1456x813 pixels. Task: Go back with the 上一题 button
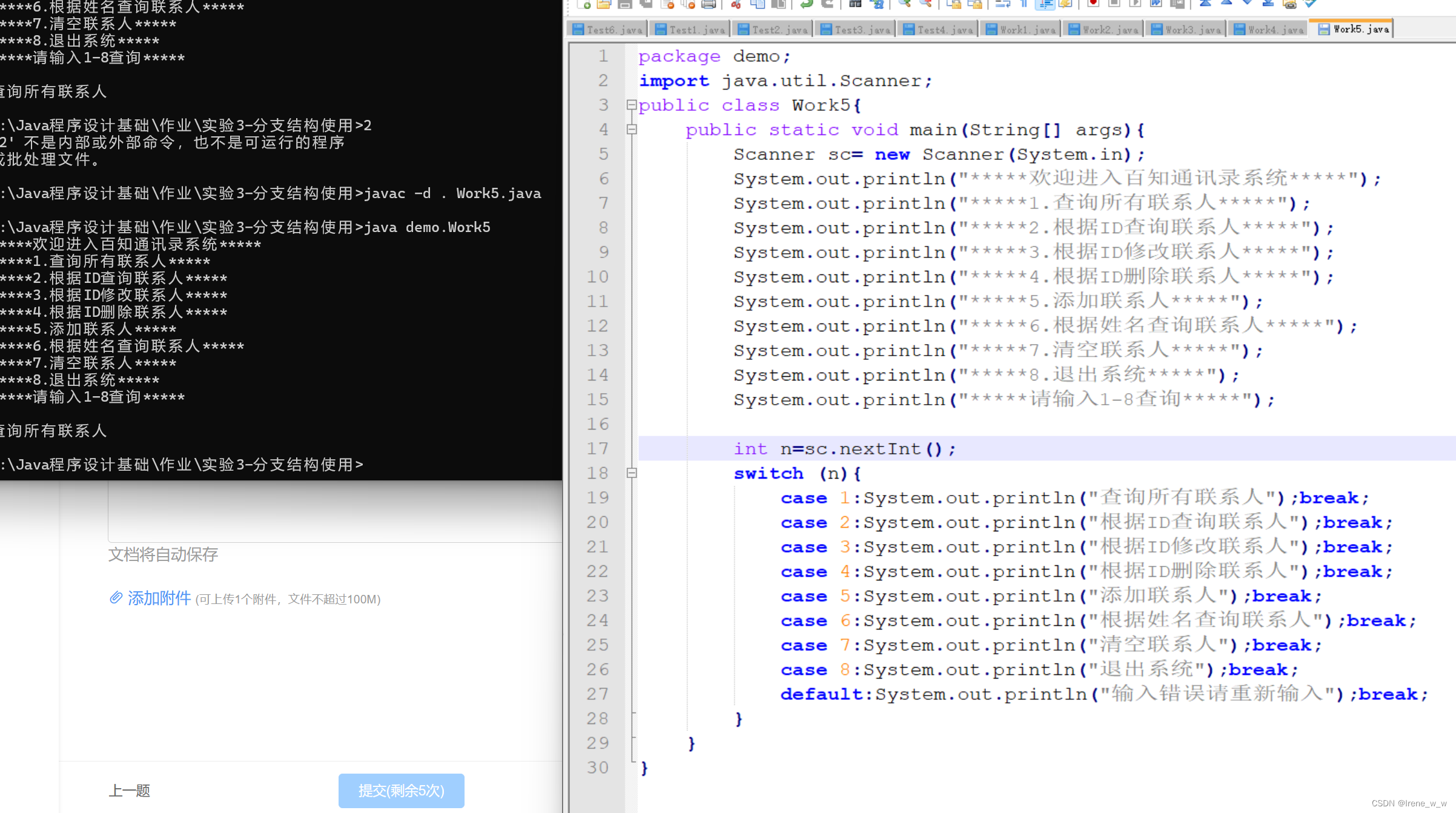pyautogui.click(x=129, y=791)
